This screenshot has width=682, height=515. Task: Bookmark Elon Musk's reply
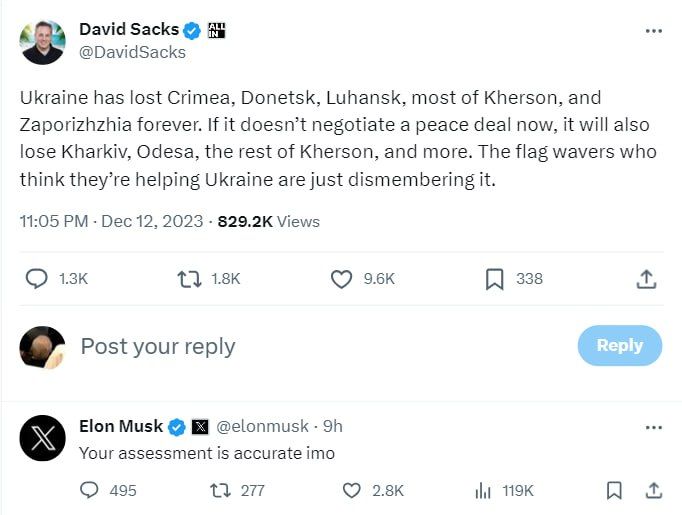coord(615,490)
